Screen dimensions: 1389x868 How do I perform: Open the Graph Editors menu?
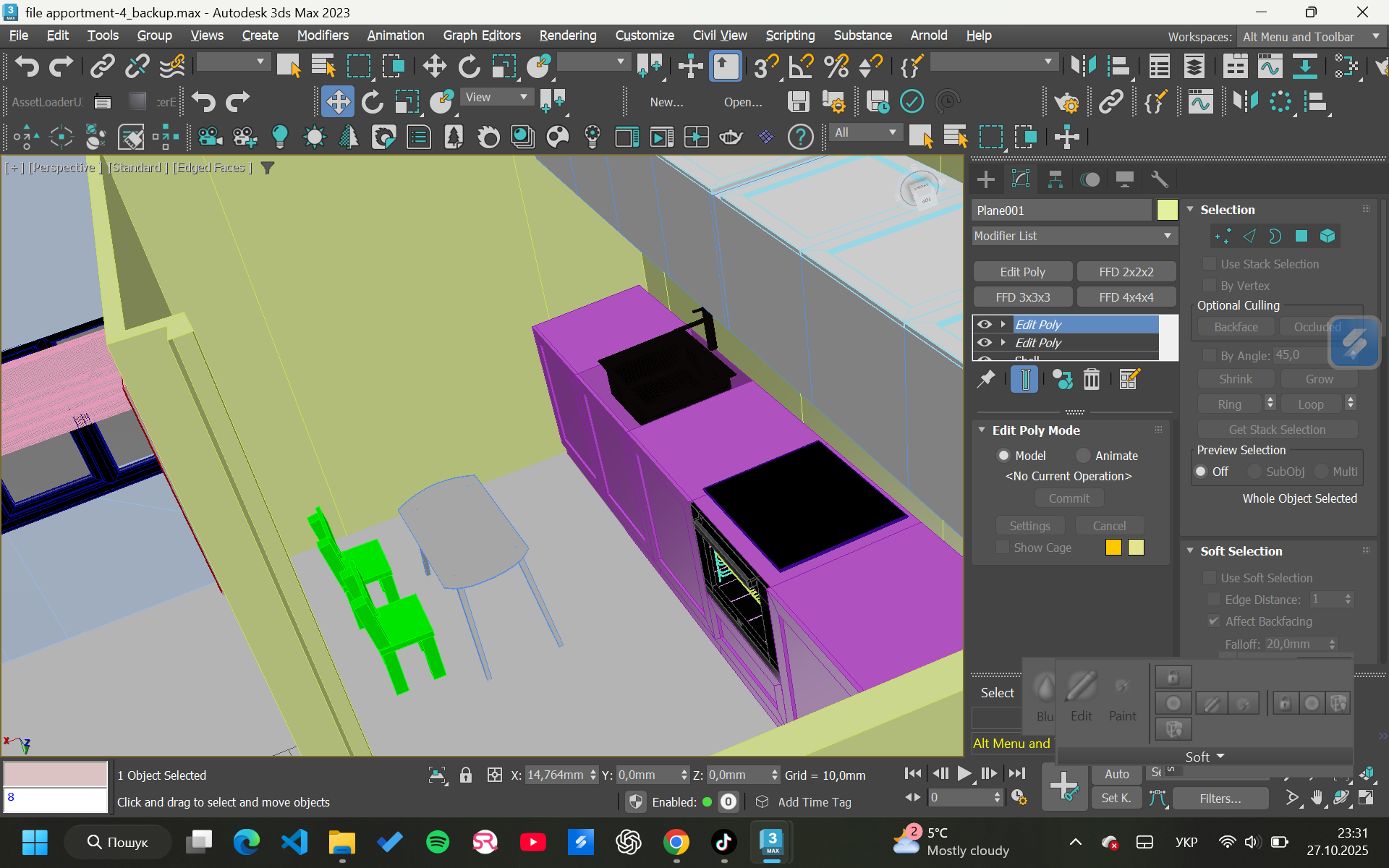tap(482, 35)
